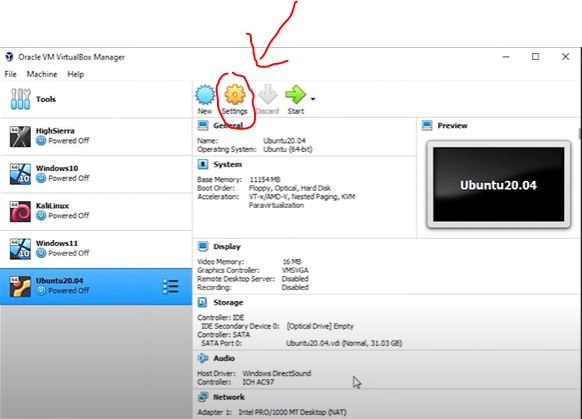Open the Audio section header
This screenshot has width=582, height=419.
[224, 358]
